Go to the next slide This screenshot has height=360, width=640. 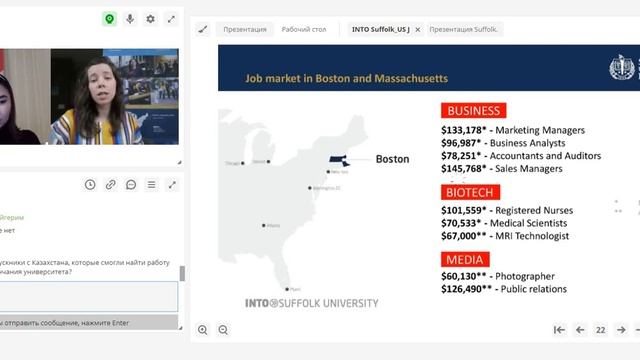pos(621,330)
